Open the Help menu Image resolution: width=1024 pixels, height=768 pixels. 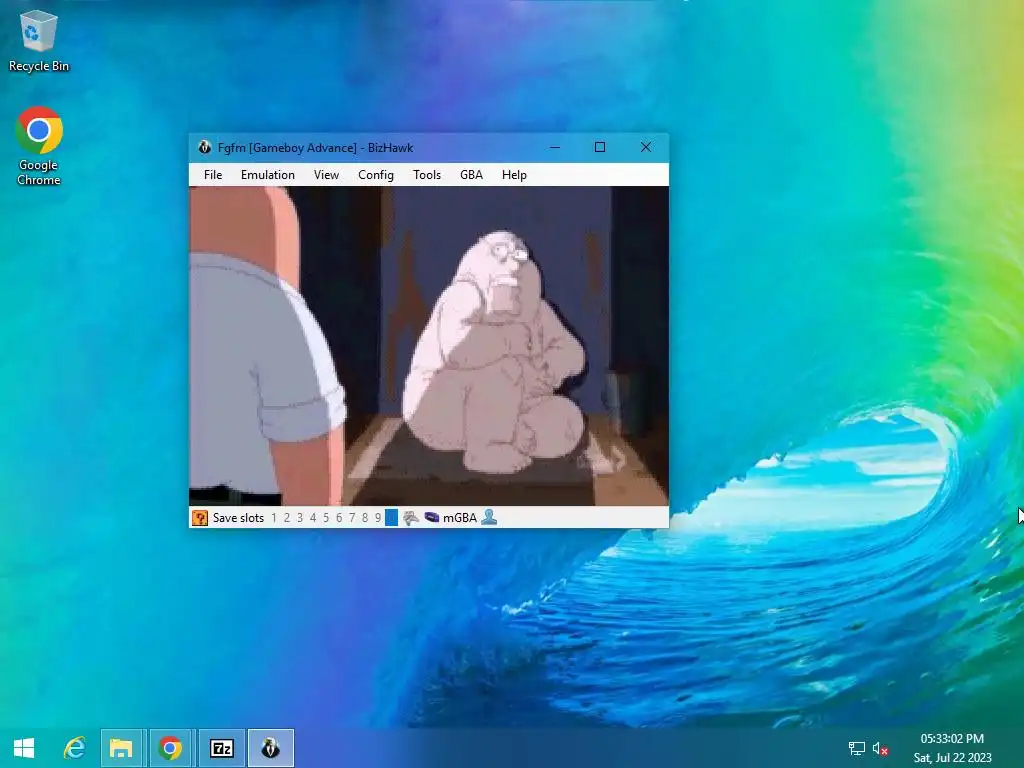pyautogui.click(x=514, y=174)
